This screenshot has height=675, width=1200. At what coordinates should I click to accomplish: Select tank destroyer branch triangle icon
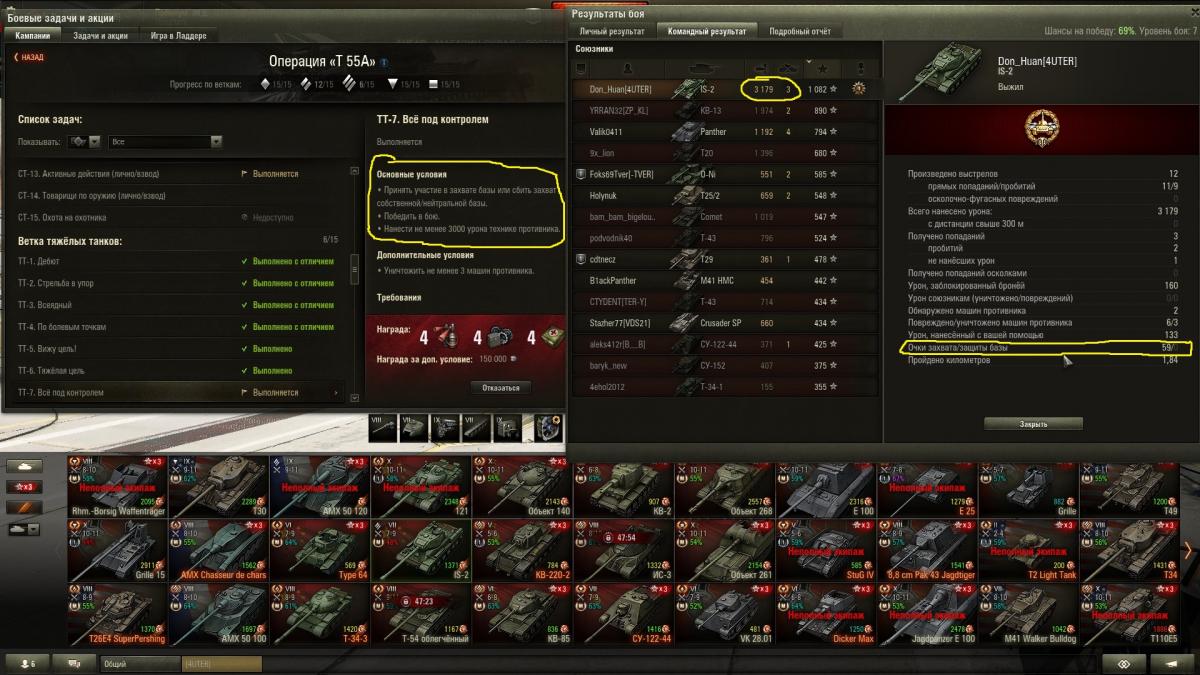[x=393, y=84]
